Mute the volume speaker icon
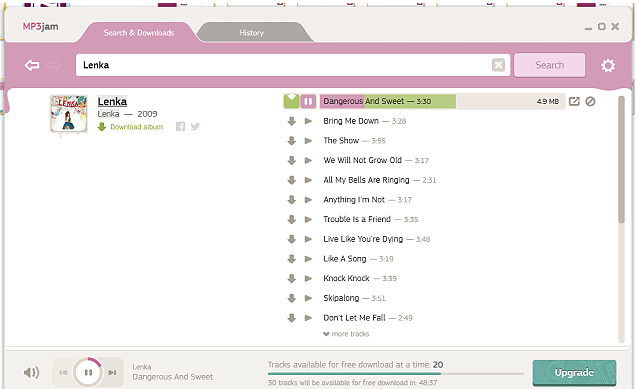 [x=31, y=372]
